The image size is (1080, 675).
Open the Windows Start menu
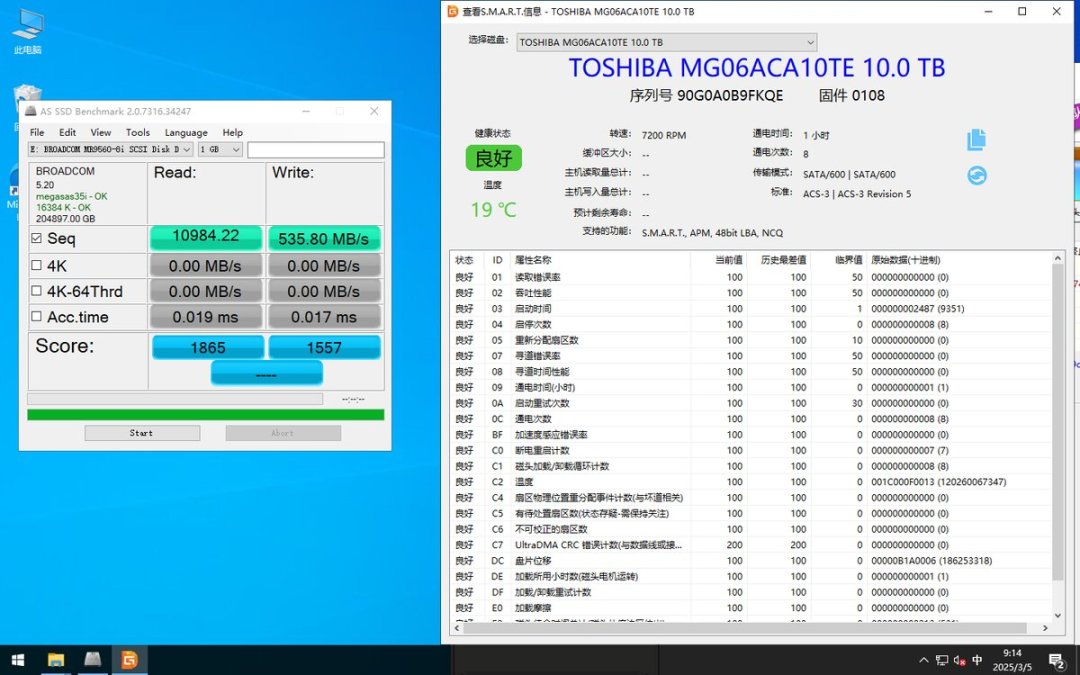tap(18, 660)
